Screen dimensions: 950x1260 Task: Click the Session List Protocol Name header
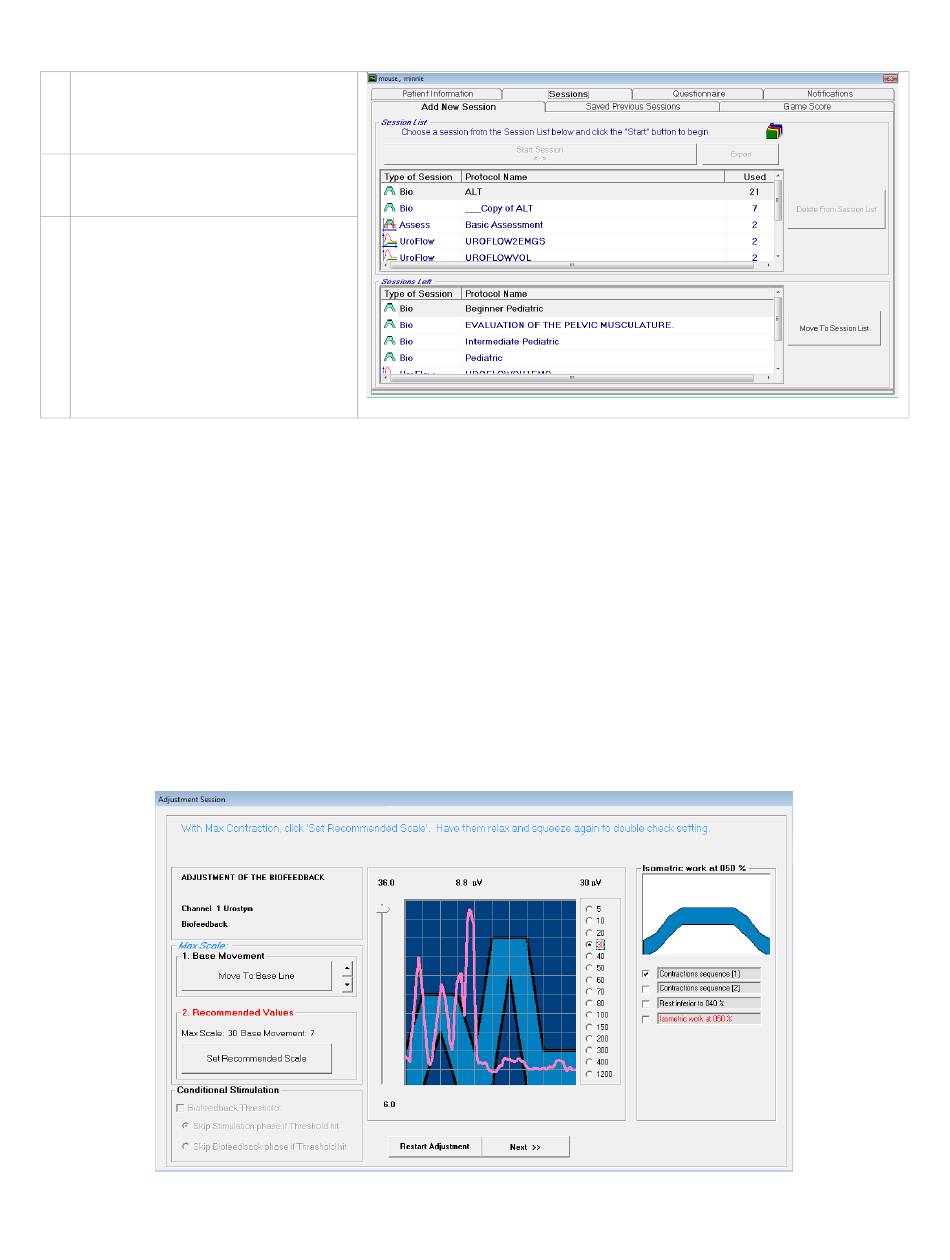(x=594, y=177)
